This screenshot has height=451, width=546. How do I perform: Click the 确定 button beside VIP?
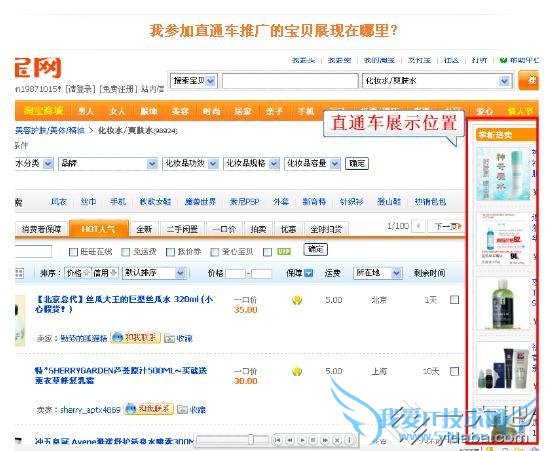click(x=315, y=249)
